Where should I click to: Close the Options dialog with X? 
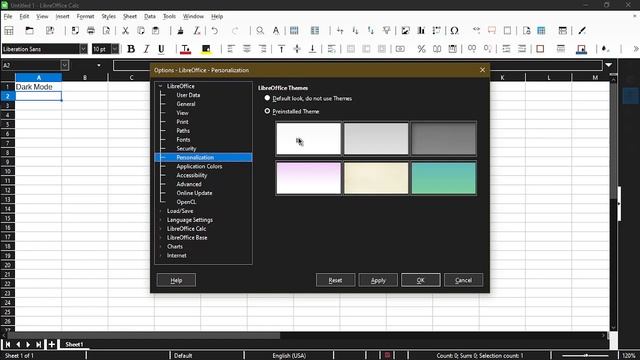[482, 70]
